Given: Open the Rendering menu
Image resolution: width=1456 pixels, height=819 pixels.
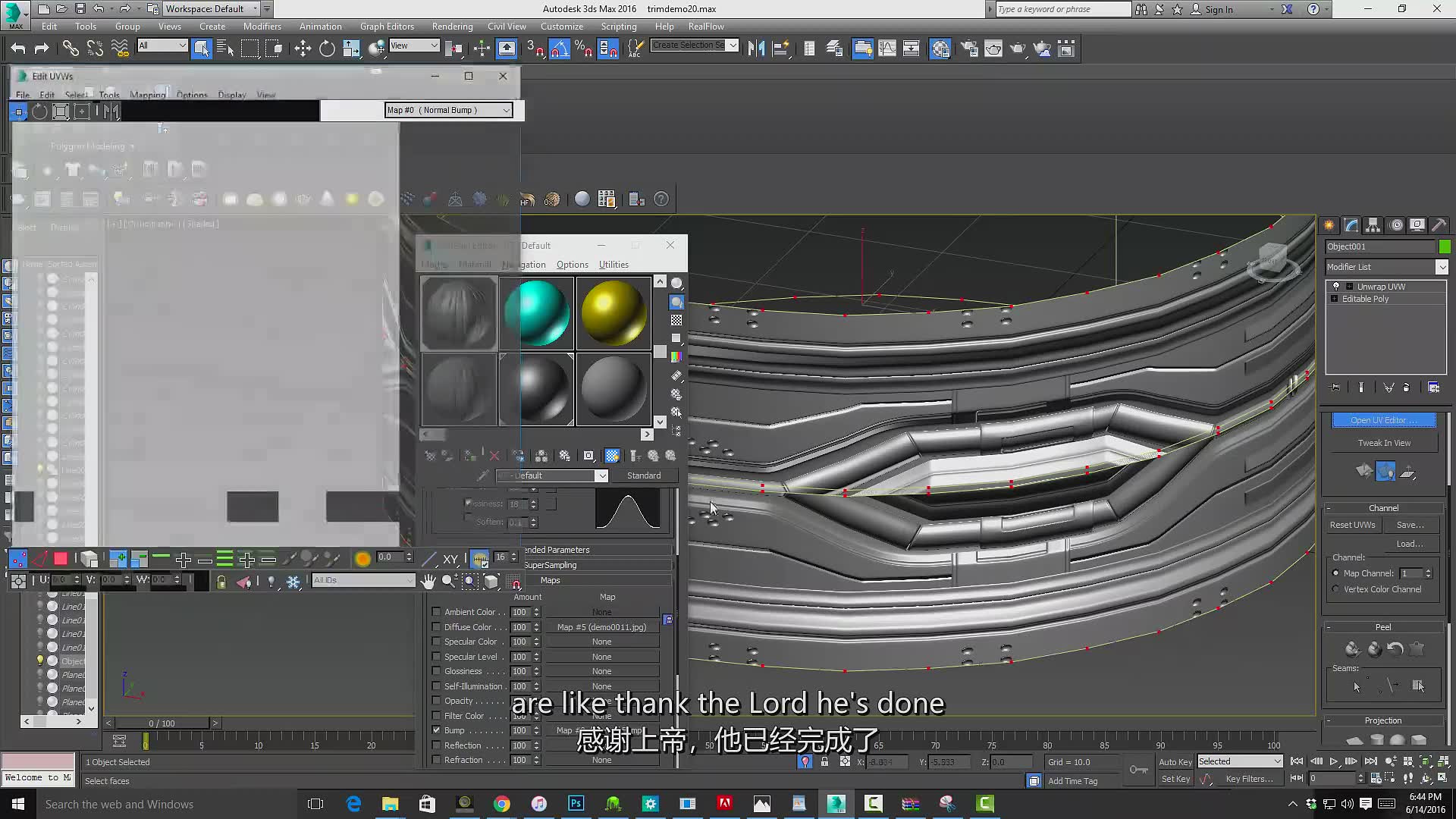Looking at the screenshot, I should [x=452, y=27].
